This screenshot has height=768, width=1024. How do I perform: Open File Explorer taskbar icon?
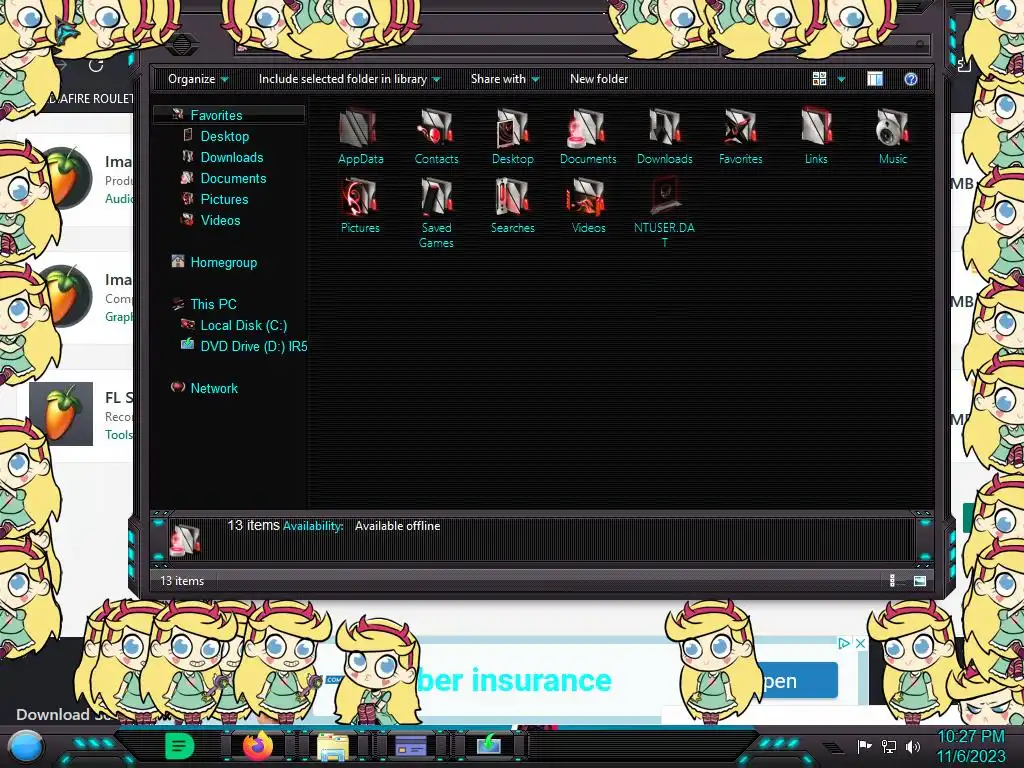333,746
